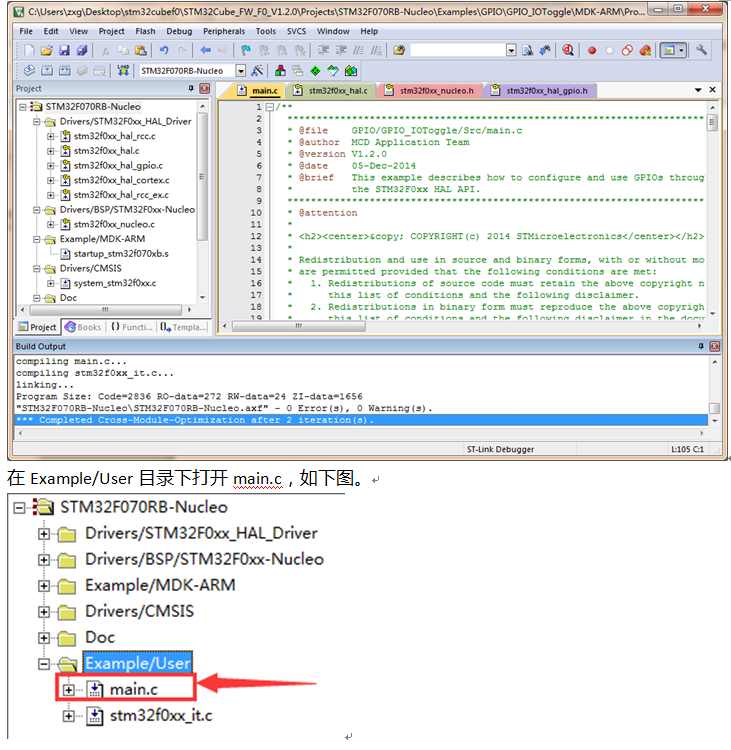Toggle pin on the Project panel
This screenshot has width=731, height=750.
tap(191, 88)
